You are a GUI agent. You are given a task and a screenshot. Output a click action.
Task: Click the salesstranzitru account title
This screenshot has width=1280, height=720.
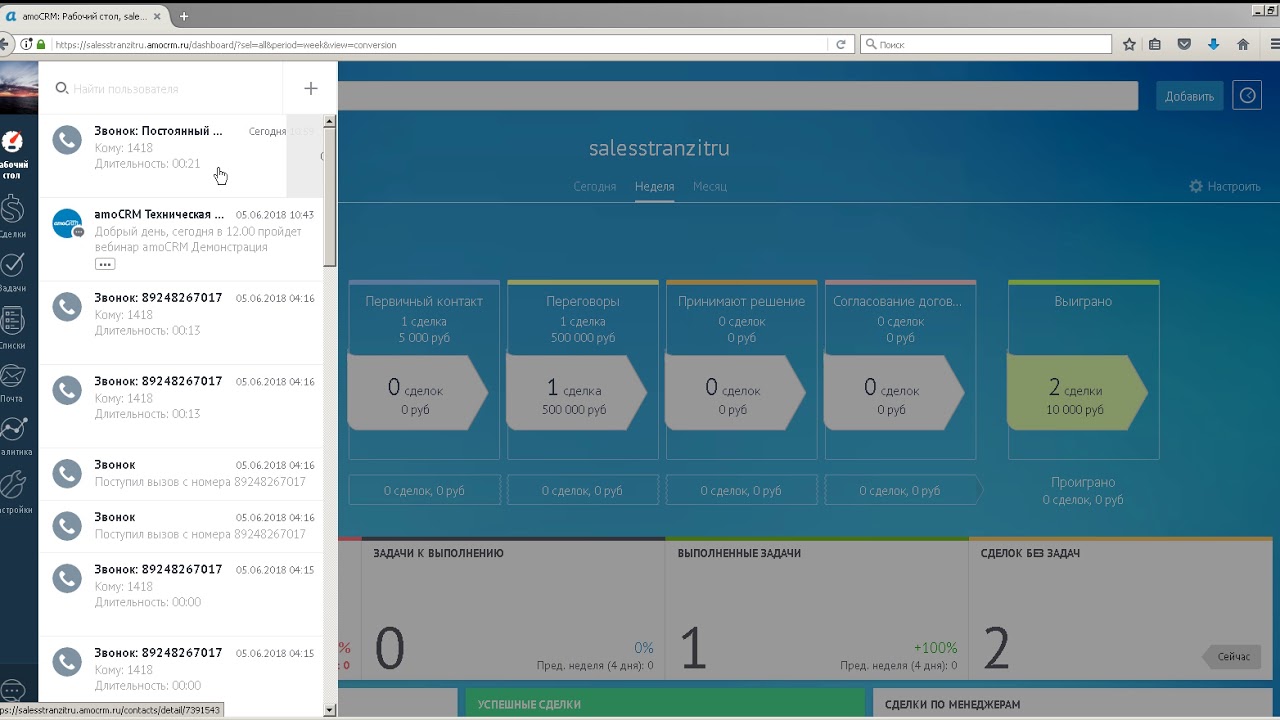[659, 148]
